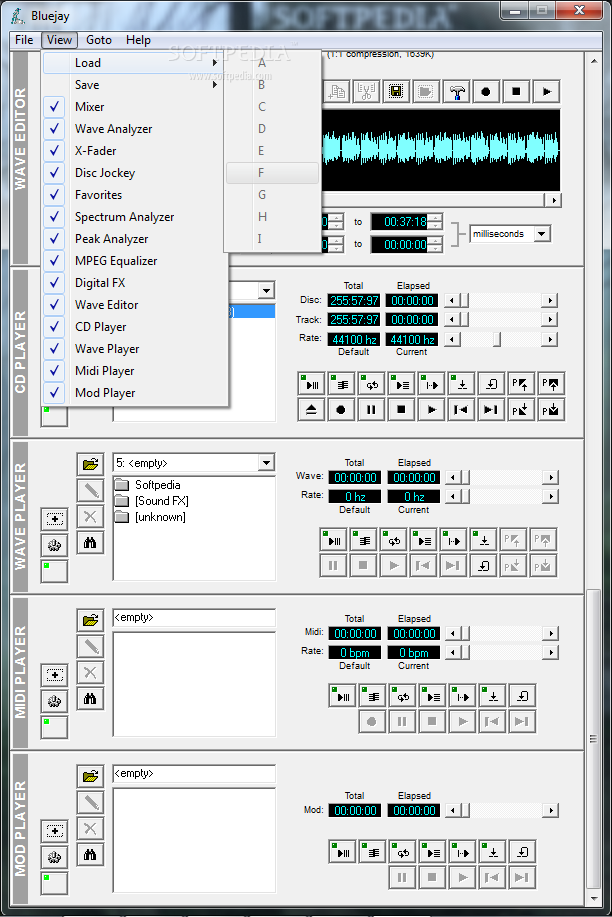Viewport: 612px width, 917px height.
Task: Select the [unknown] folder in Wave Player
Action: (150, 517)
